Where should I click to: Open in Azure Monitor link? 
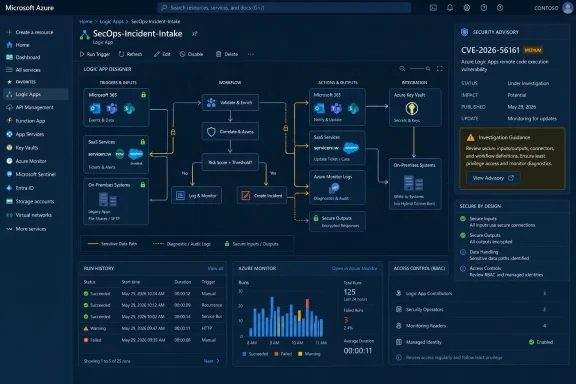tap(354, 269)
